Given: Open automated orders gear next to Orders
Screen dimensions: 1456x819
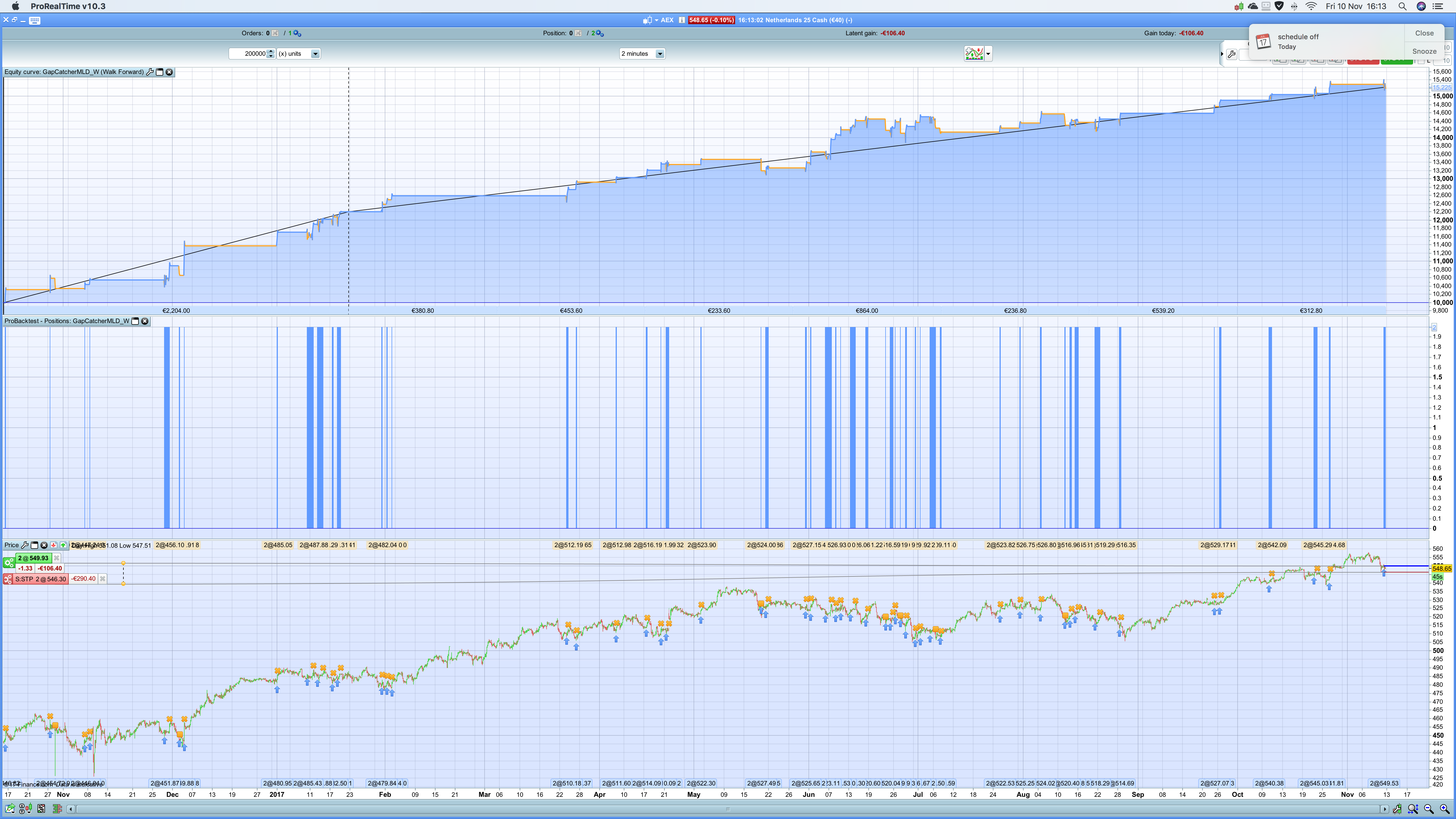Looking at the screenshot, I should pyautogui.click(x=297, y=33).
